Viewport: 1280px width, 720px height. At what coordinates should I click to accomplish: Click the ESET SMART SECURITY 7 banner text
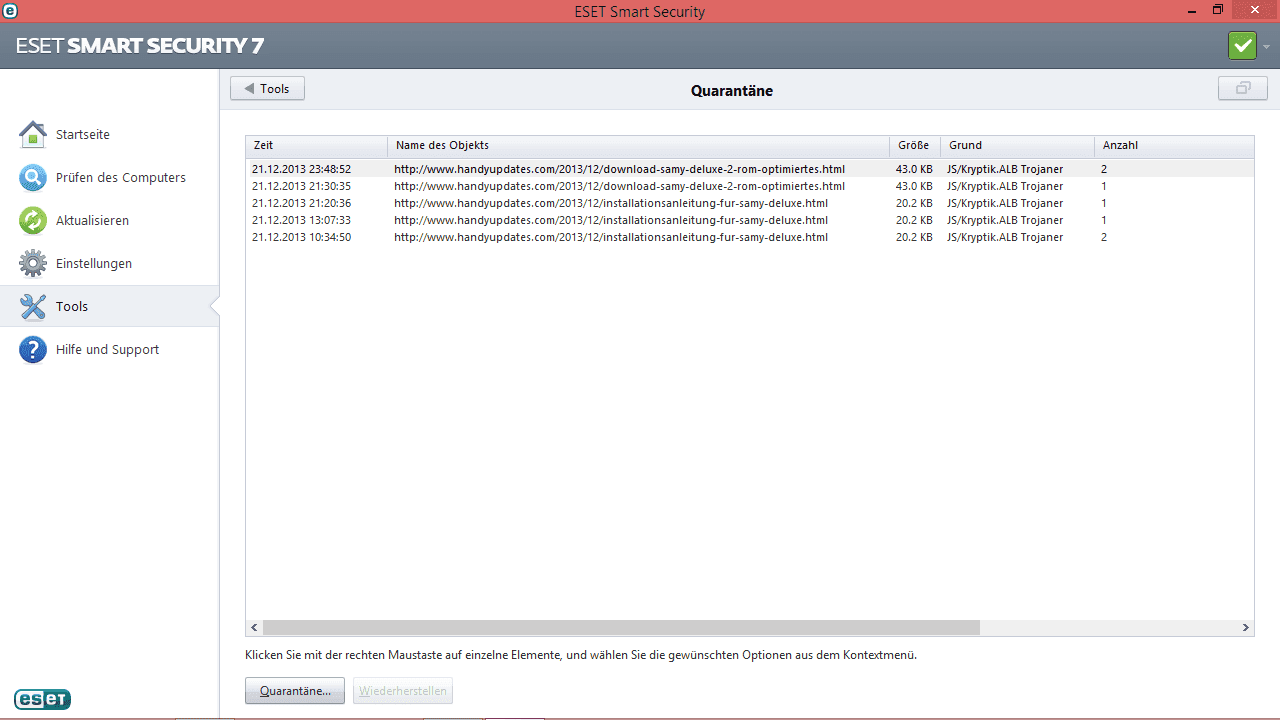click(140, 46)
